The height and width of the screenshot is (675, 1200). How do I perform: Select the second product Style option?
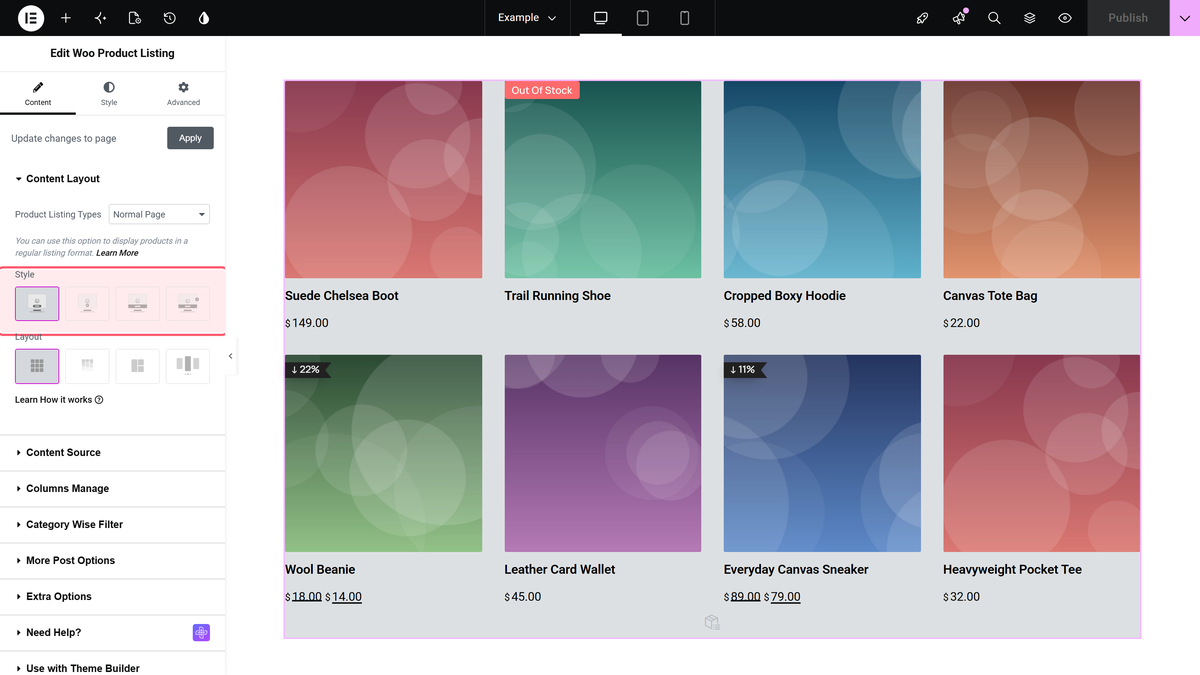87,304
